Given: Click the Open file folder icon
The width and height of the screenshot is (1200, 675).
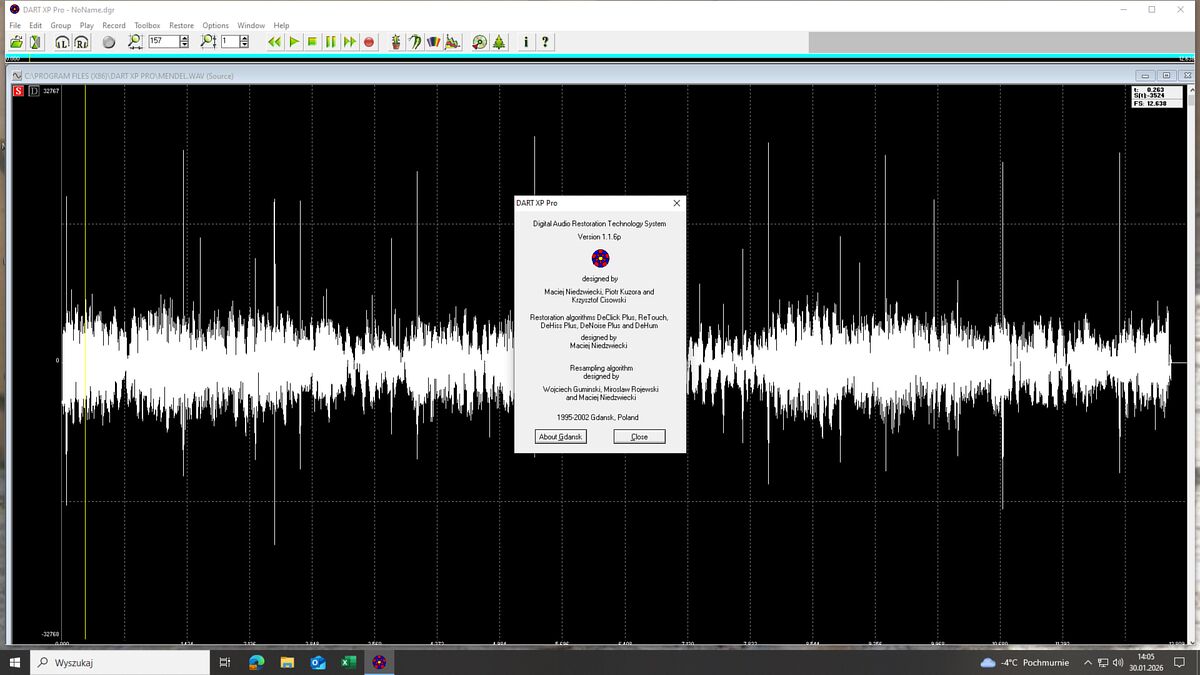Looking at the screenshot, I should [x=16, y=42].
